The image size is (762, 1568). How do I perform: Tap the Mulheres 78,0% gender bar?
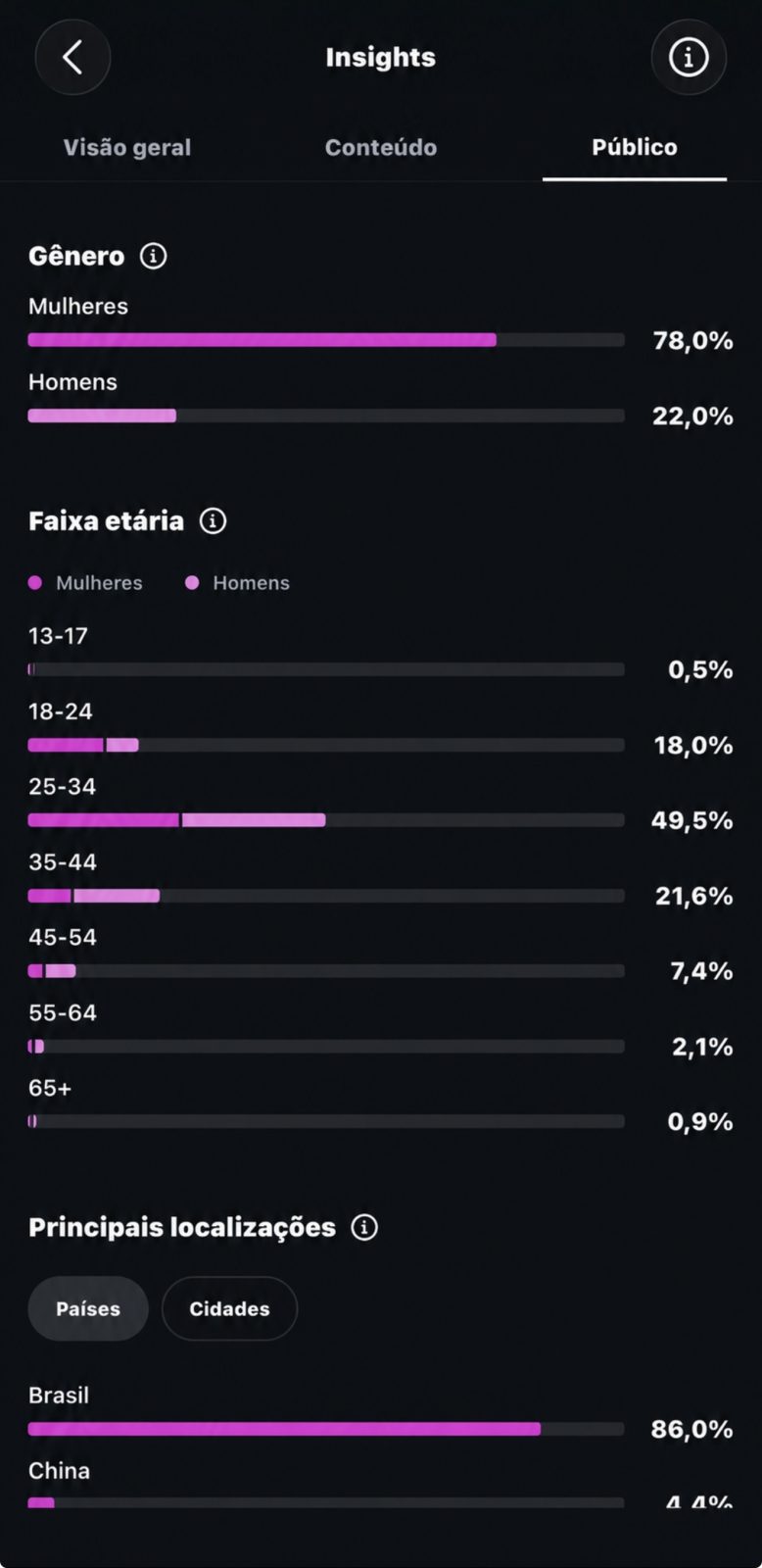326,340
